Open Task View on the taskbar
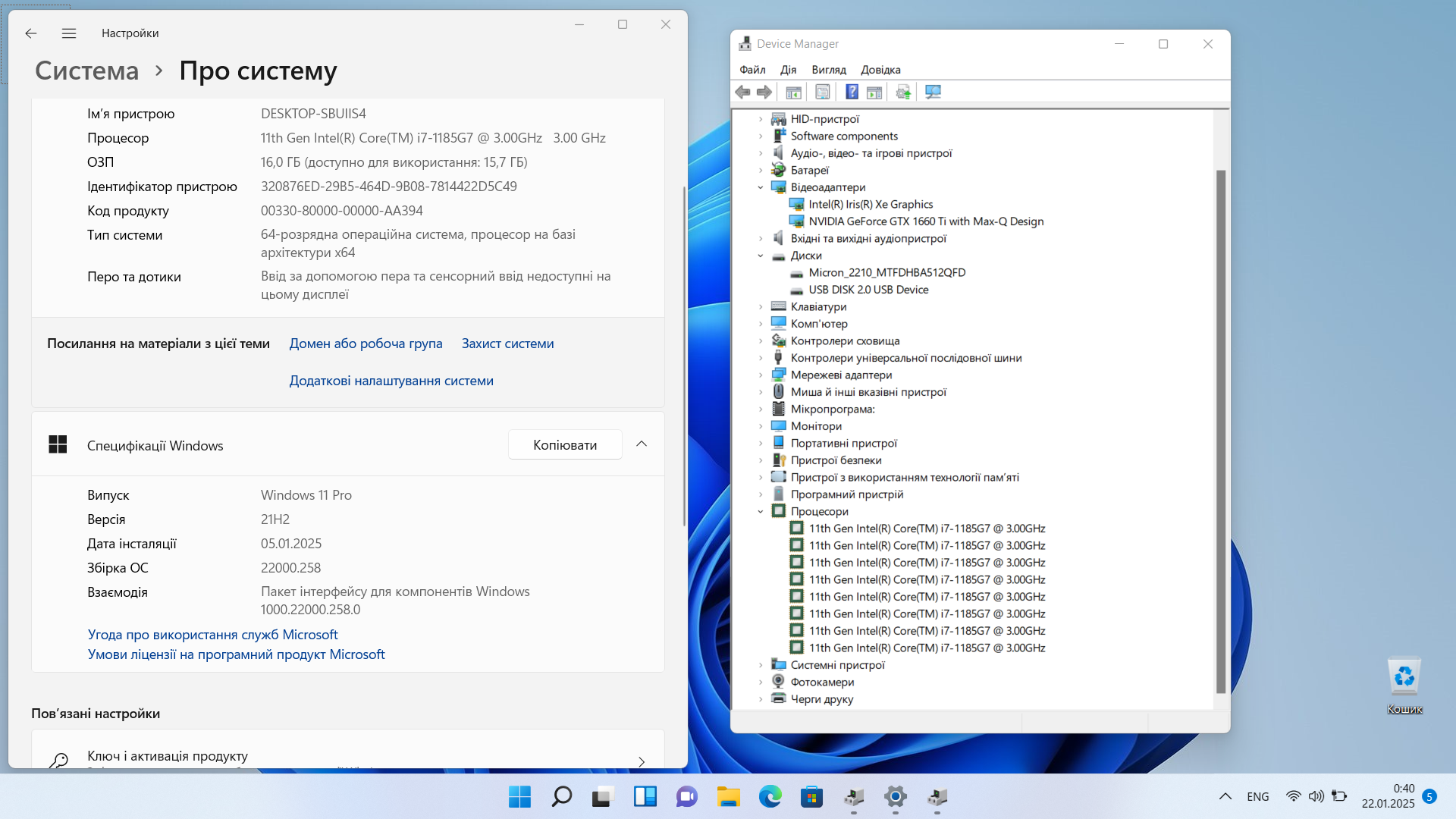1456x819 pixels. click(x=603, y=796)
